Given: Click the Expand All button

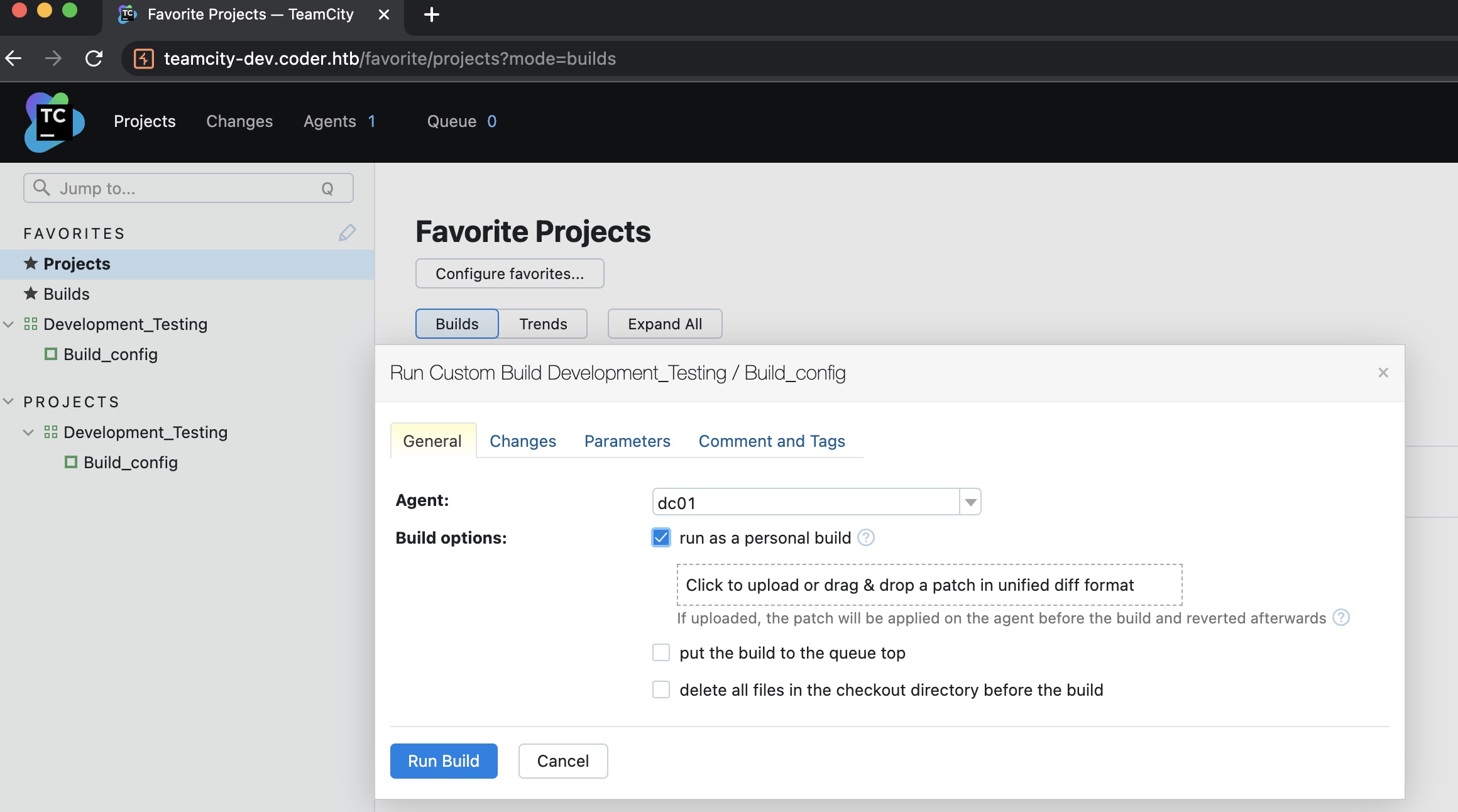Looking at the screenshot, I should (664, 324).
